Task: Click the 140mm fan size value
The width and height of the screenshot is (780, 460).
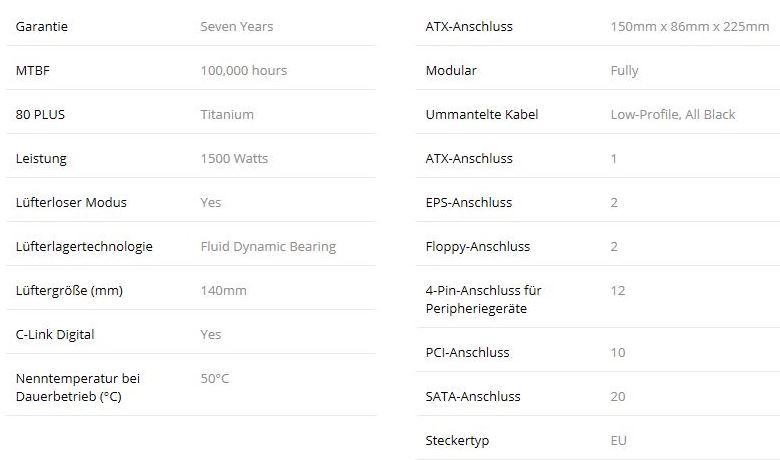Action: tap(223, 291)
